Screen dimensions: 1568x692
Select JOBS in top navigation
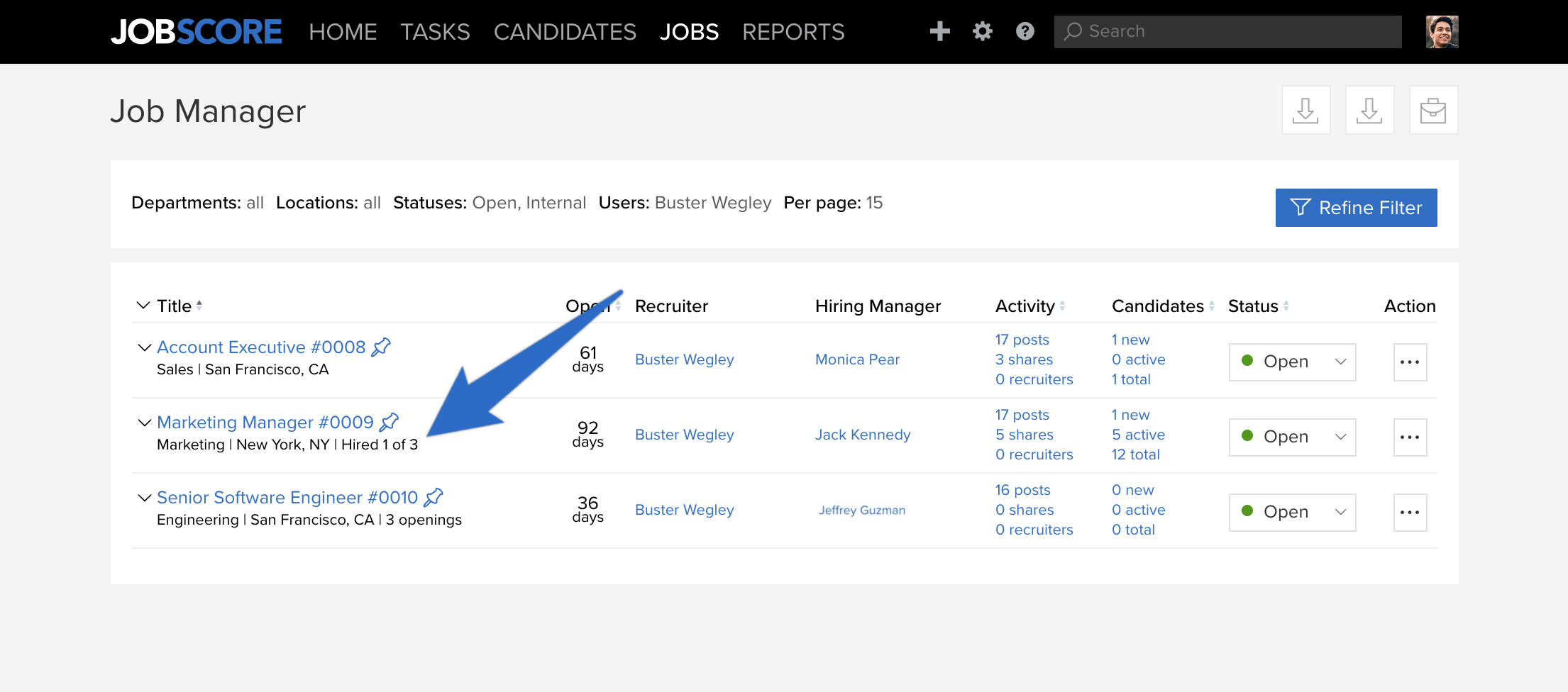[x=689, y=32]
